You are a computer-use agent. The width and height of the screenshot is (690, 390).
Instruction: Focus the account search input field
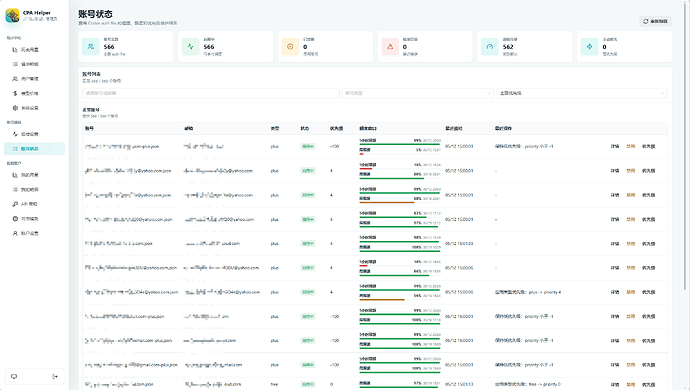(x=211, y=93)
